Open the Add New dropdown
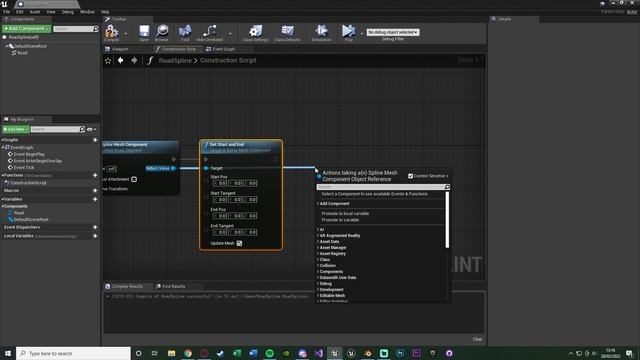640x360 pixels. tap(16, 129)
